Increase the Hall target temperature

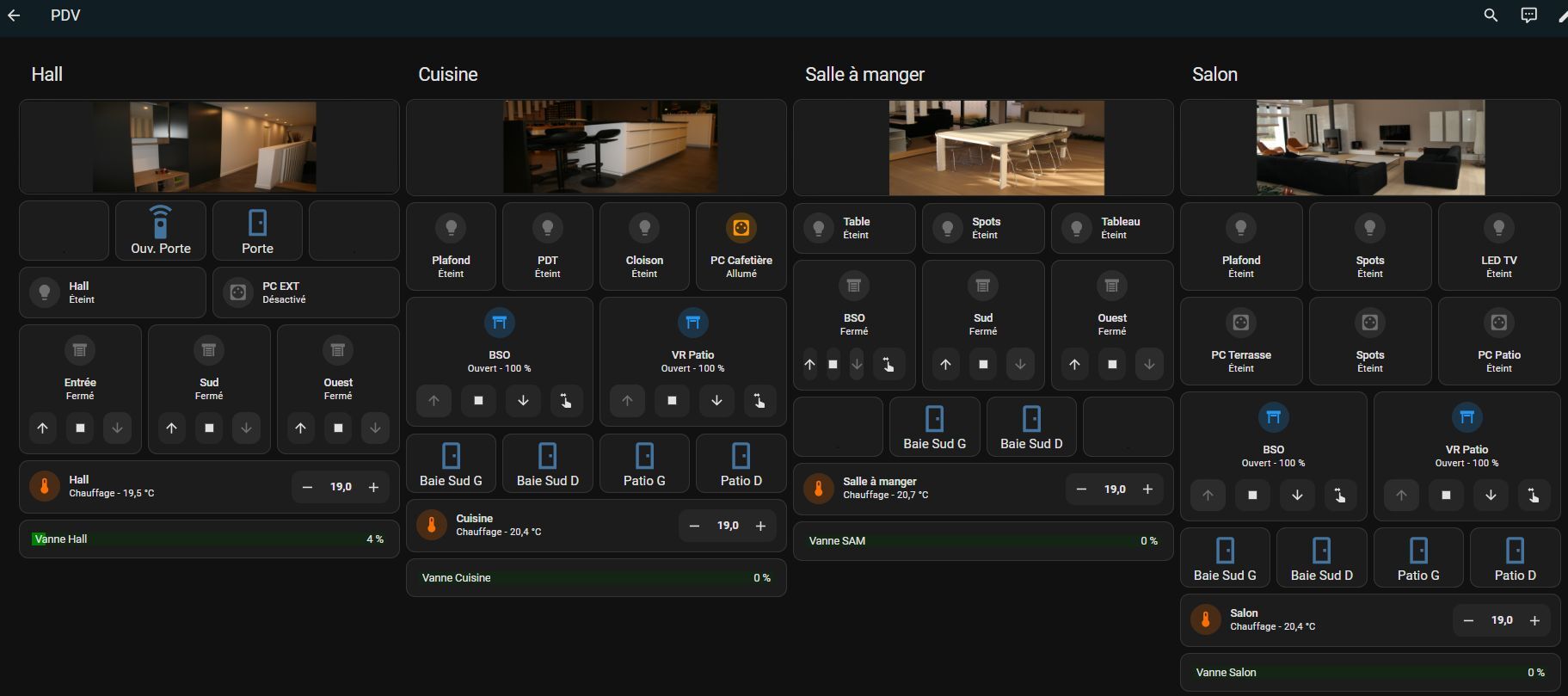point(373,487)
